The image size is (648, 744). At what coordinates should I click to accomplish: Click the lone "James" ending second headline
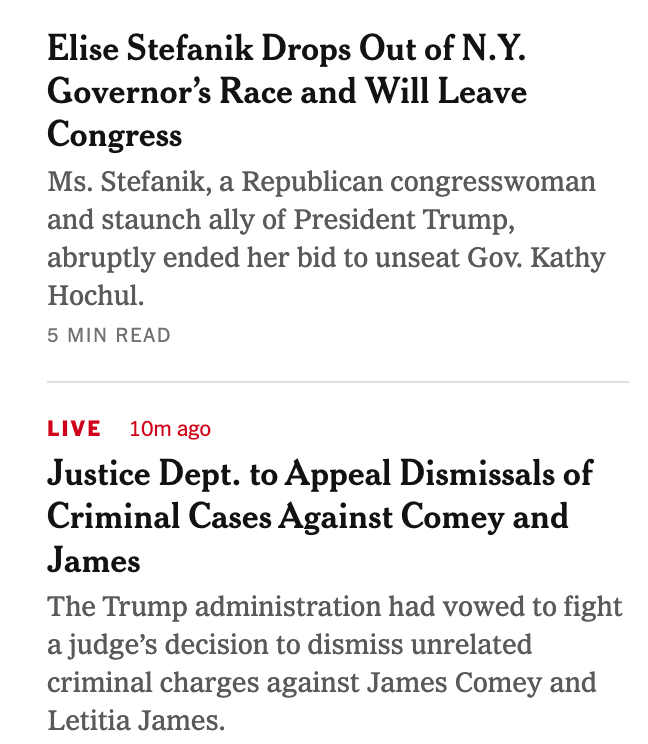coord(93,559)
